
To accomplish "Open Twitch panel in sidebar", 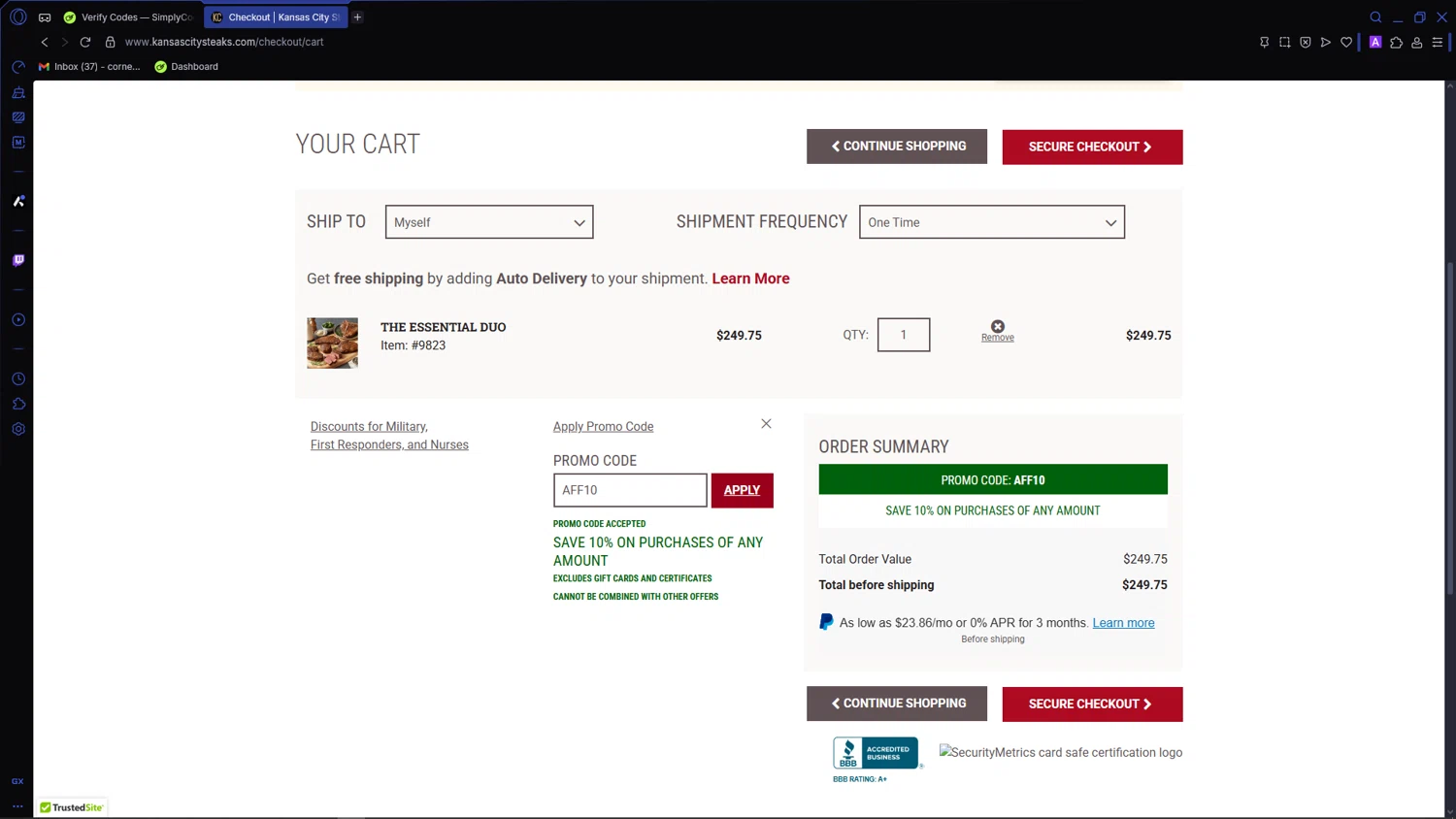I will click(x=18, y=260).
